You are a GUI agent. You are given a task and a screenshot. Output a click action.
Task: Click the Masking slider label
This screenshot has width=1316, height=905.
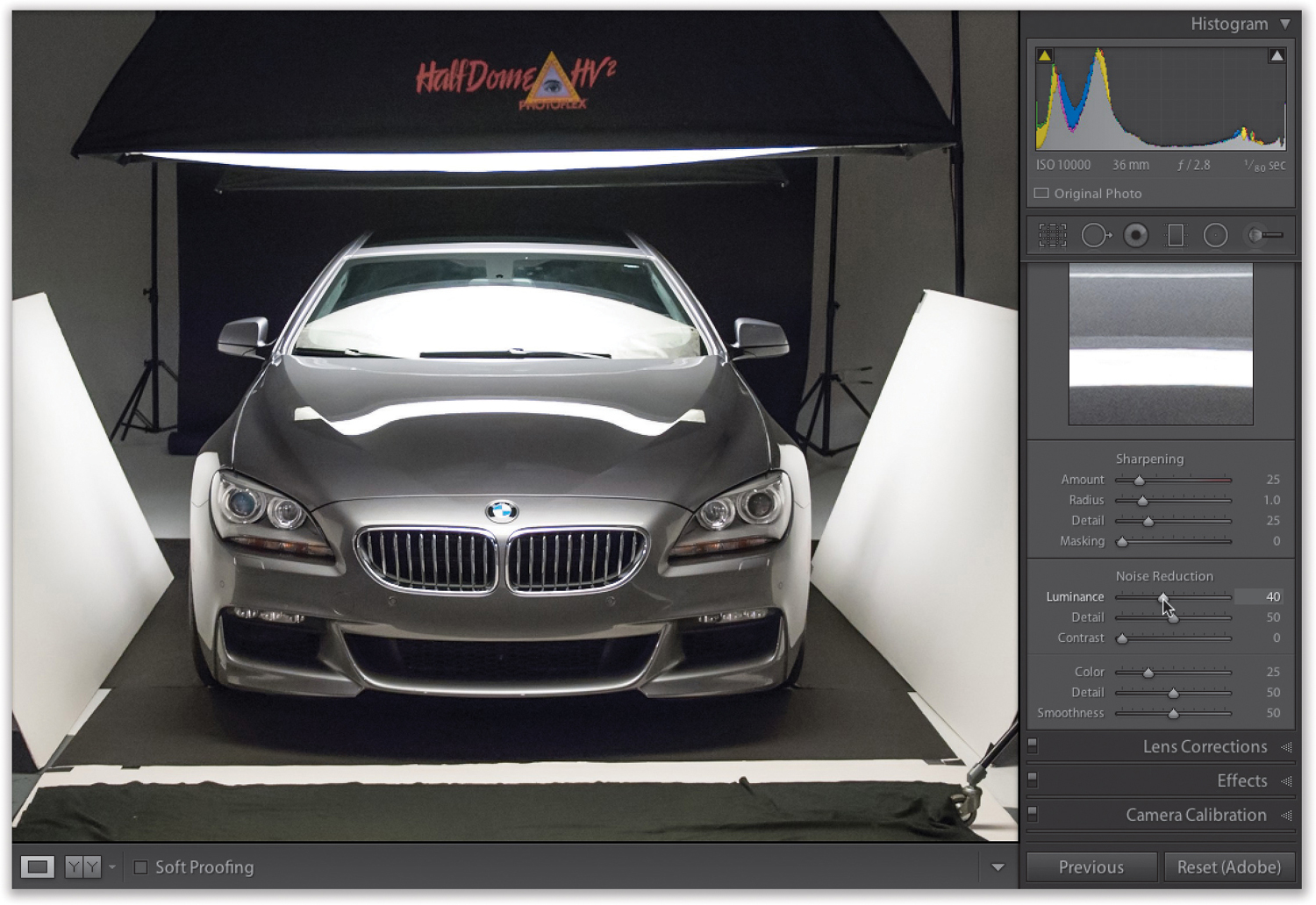[x=1082, y=541]
